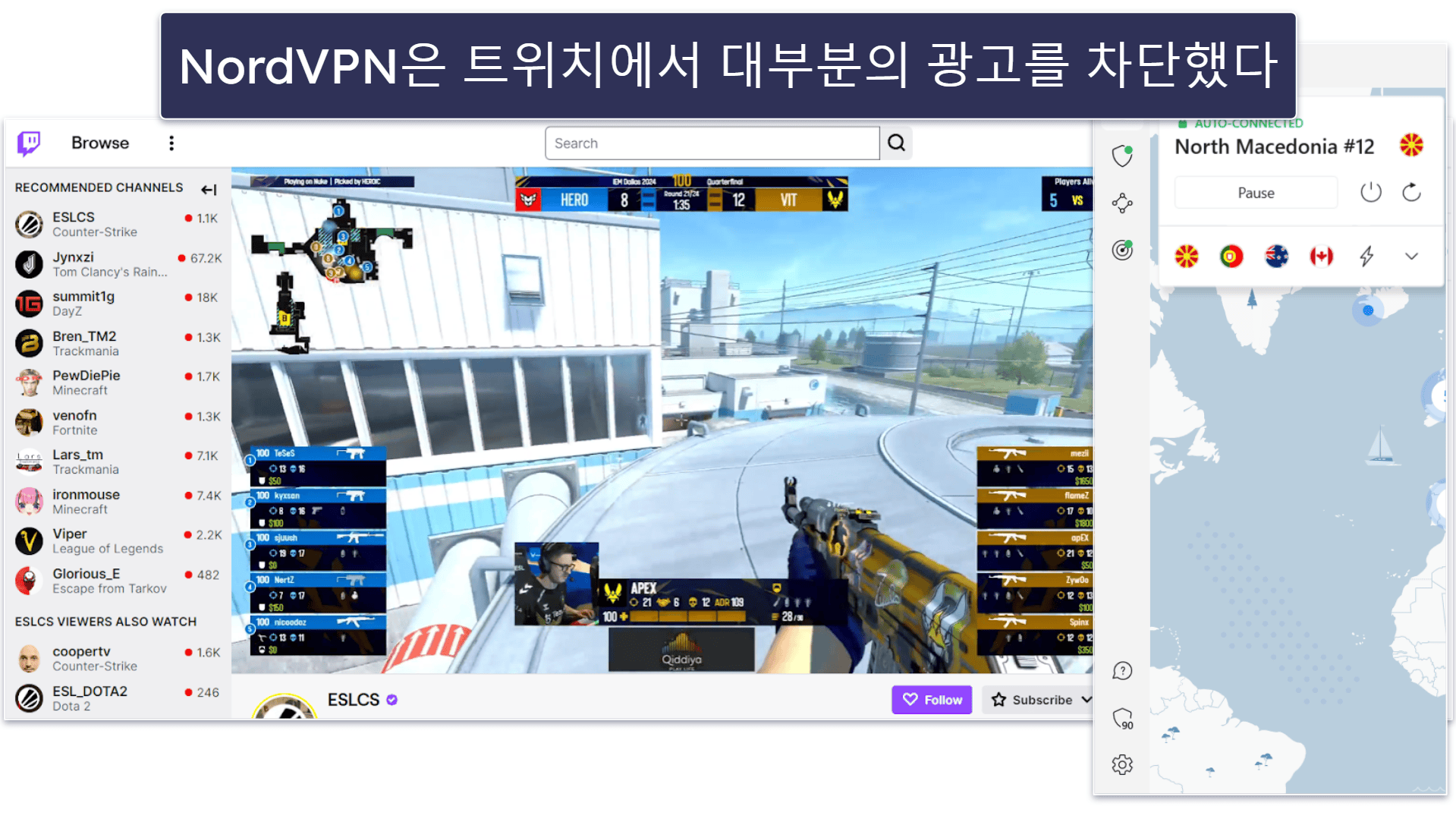Reconnect using NordVPN refresh icon
1456x819 pixels.
click(1411, 192)
